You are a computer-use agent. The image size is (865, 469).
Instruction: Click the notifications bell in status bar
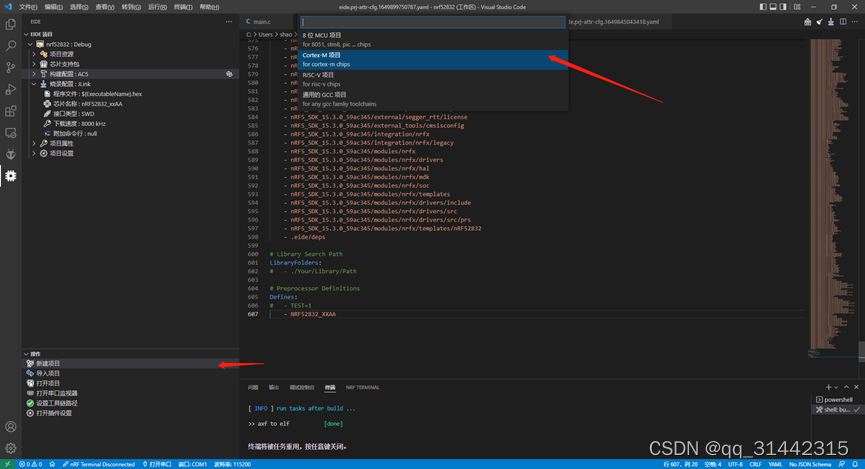[x=855, y=464]
